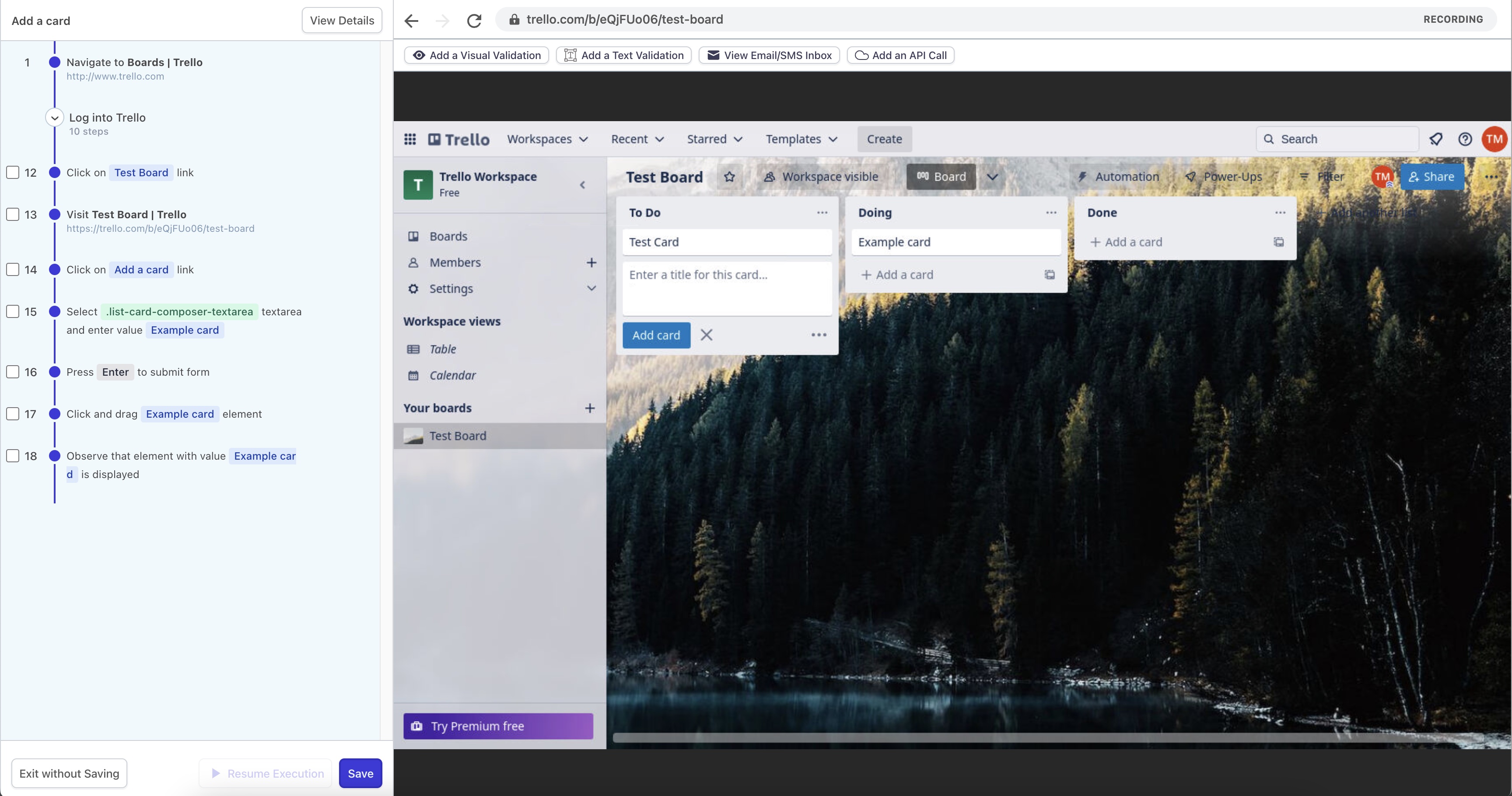
Task: Expand the Log into Trello step group
Action: 55,118
